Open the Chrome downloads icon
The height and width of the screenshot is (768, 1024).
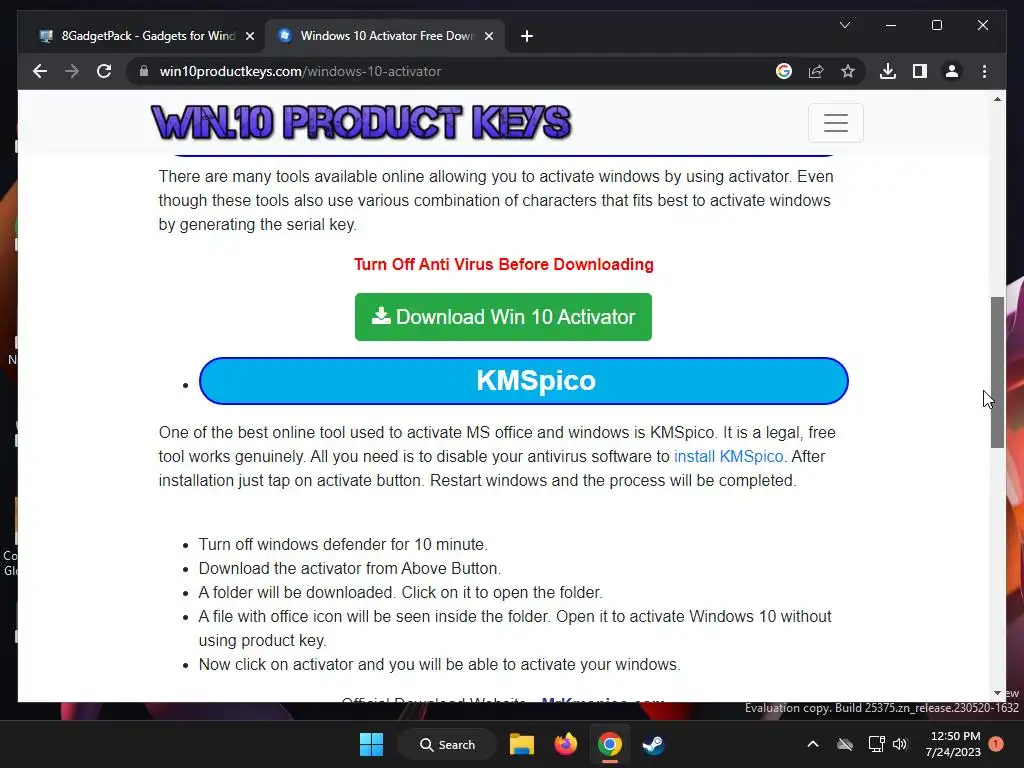[888, 71]
